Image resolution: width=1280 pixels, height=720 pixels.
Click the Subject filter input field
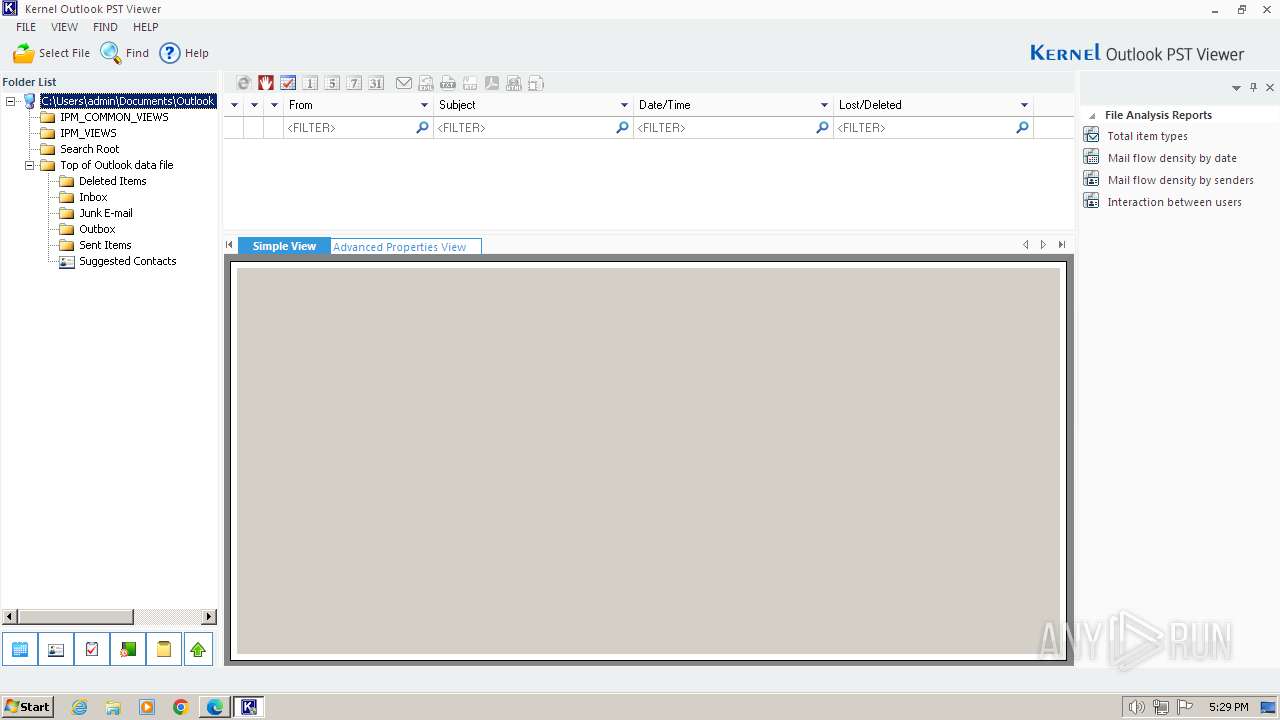533,128
